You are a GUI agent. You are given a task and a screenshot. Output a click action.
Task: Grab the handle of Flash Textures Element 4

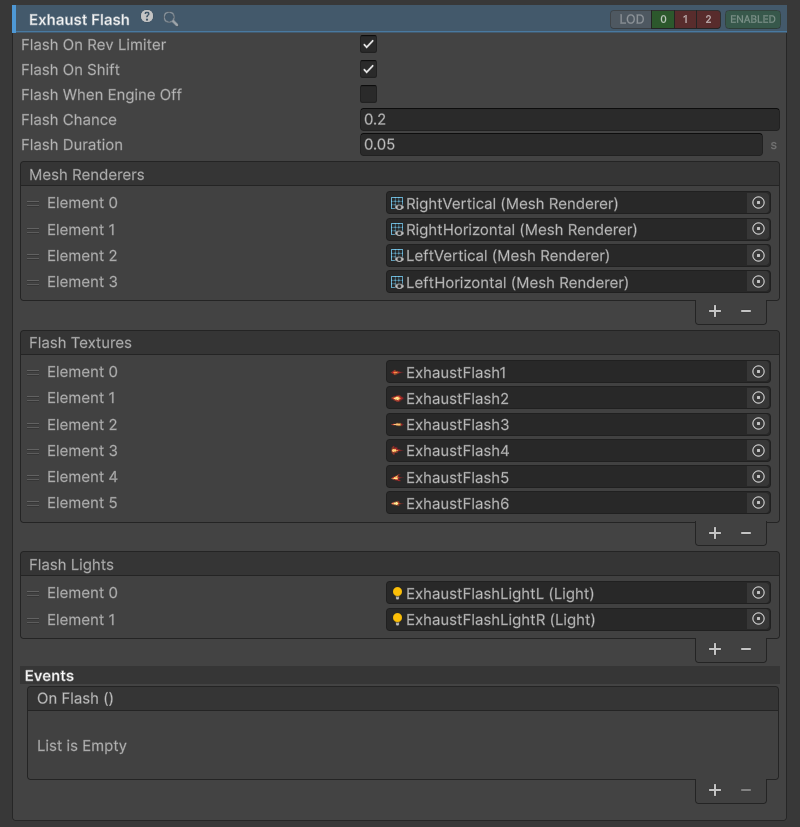coord(33,477)
